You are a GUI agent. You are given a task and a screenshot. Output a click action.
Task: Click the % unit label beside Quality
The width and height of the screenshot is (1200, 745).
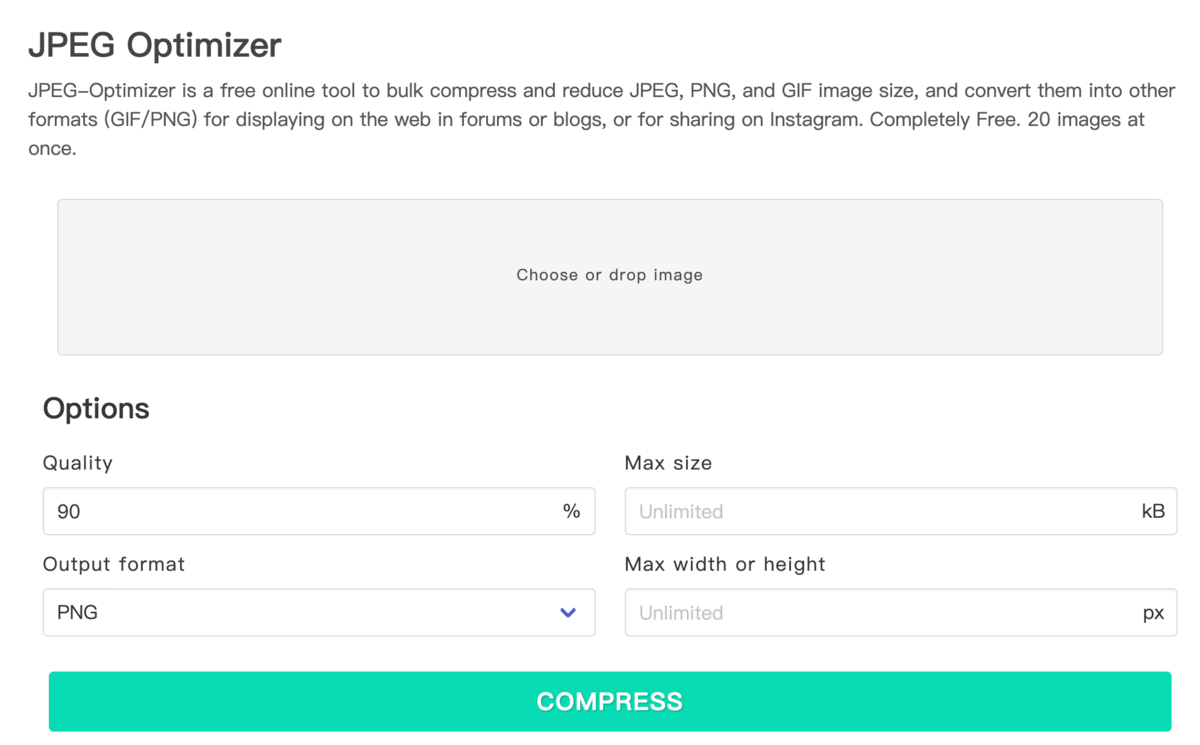point(571,511)
